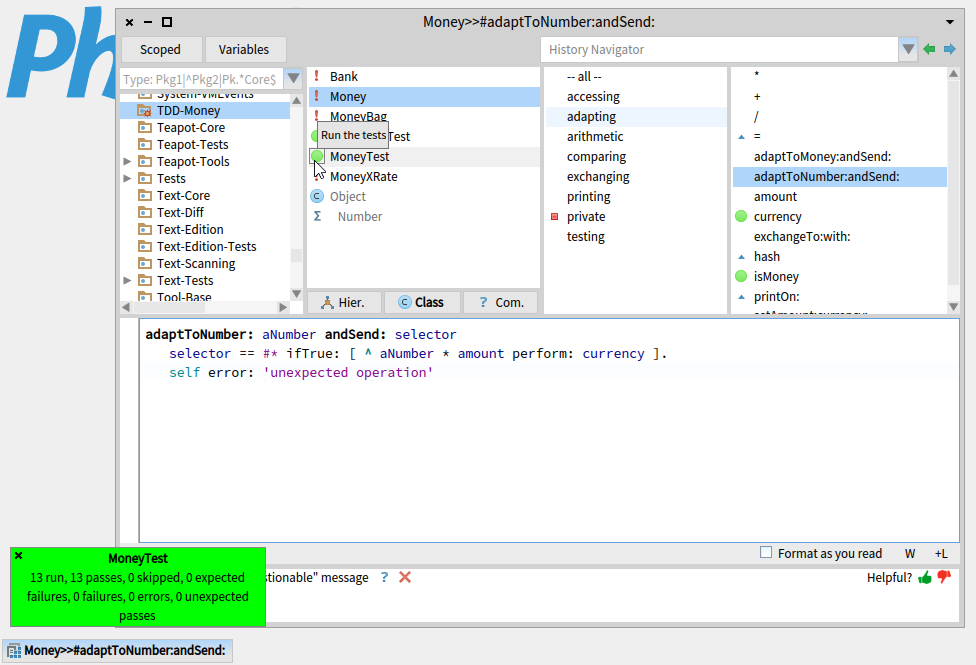This screenshot has height=665, width=976.
Task: Select the Text-Edition-Tests package
Action: pyautogui.click(x=205, y=246)
